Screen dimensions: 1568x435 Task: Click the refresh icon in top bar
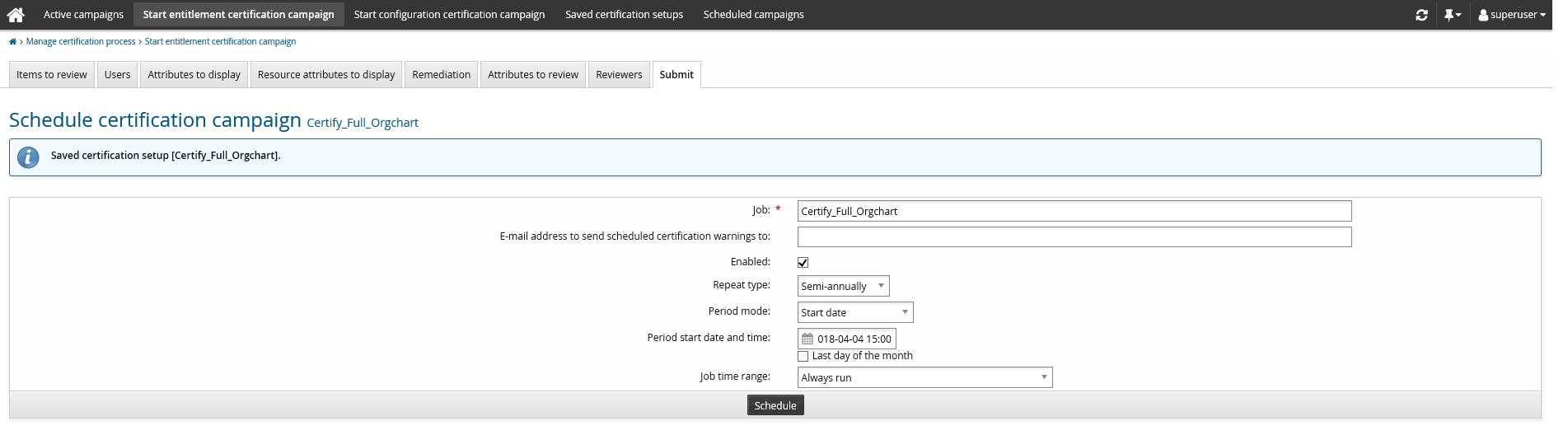(1421, 15)
